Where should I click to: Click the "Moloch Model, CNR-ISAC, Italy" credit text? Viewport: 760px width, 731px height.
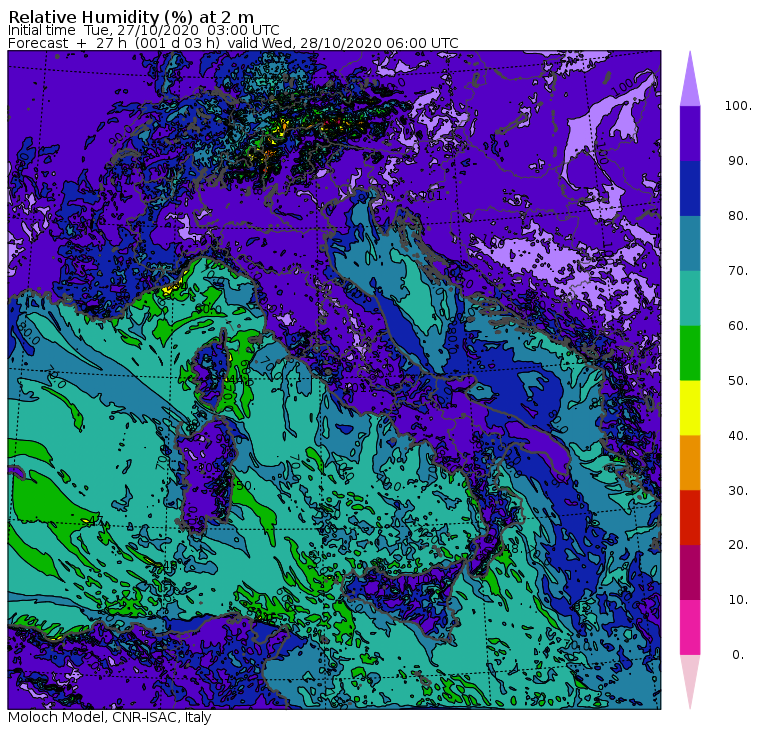(x=110, y=717)
